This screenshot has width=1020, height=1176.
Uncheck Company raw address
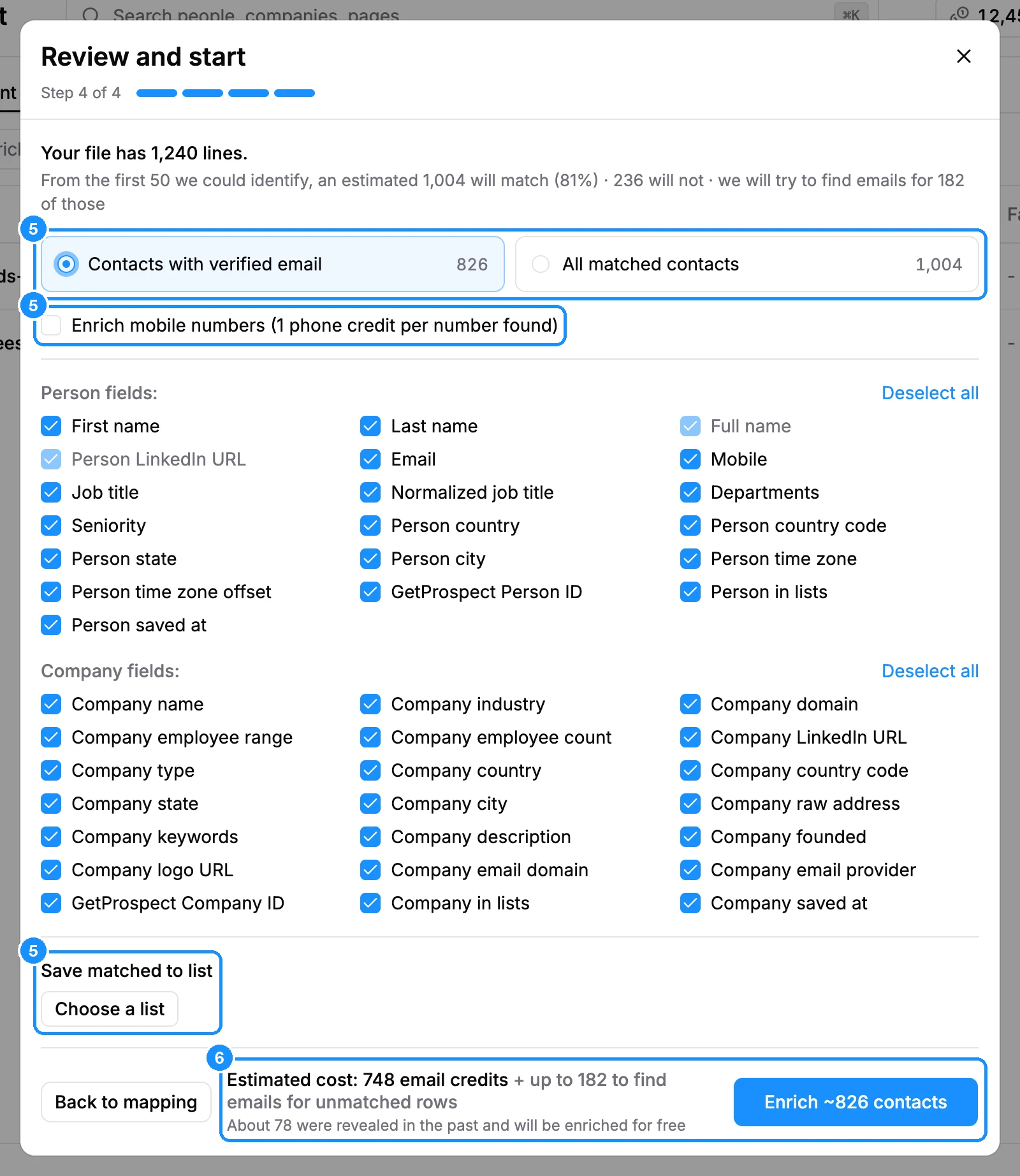[690, 804]
